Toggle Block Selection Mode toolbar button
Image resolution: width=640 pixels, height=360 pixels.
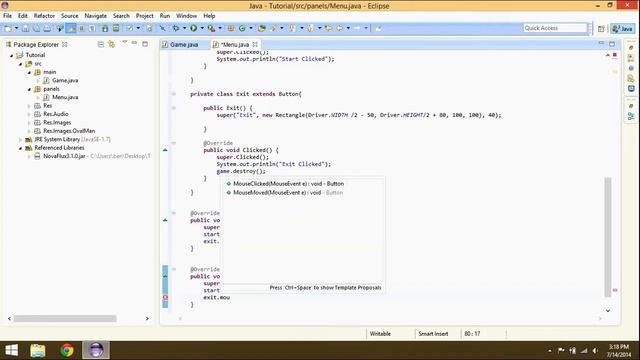click(81, 28)
